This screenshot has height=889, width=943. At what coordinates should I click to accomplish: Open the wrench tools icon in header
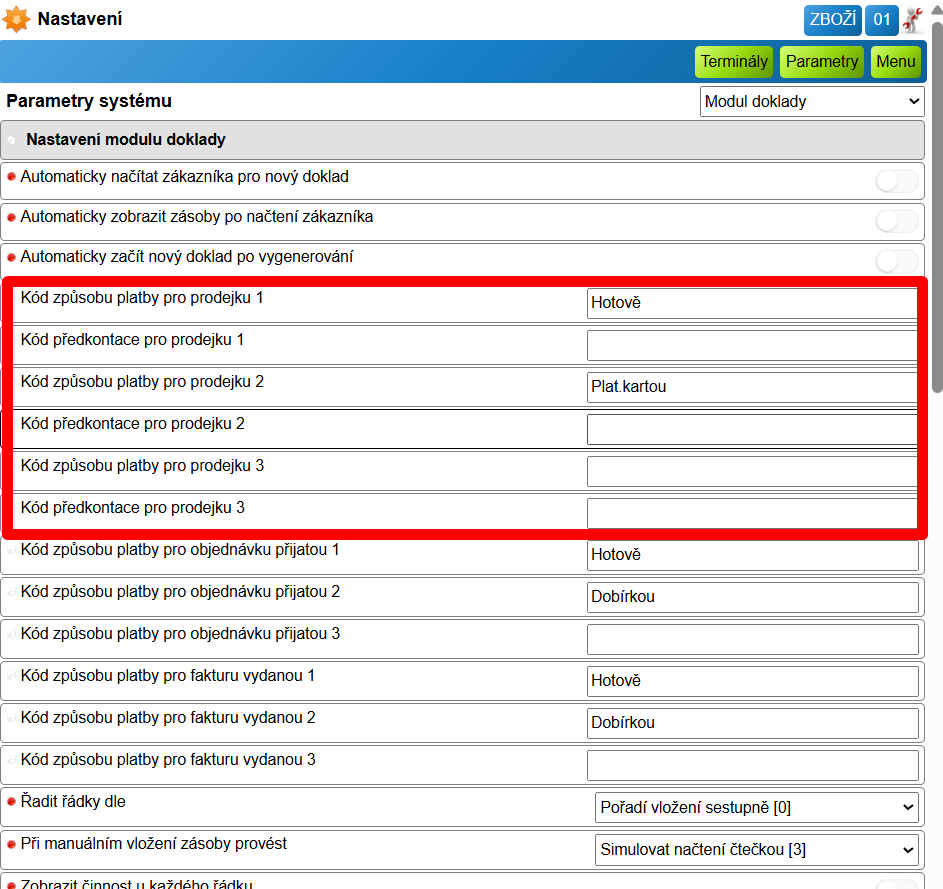tap(913, 20)
